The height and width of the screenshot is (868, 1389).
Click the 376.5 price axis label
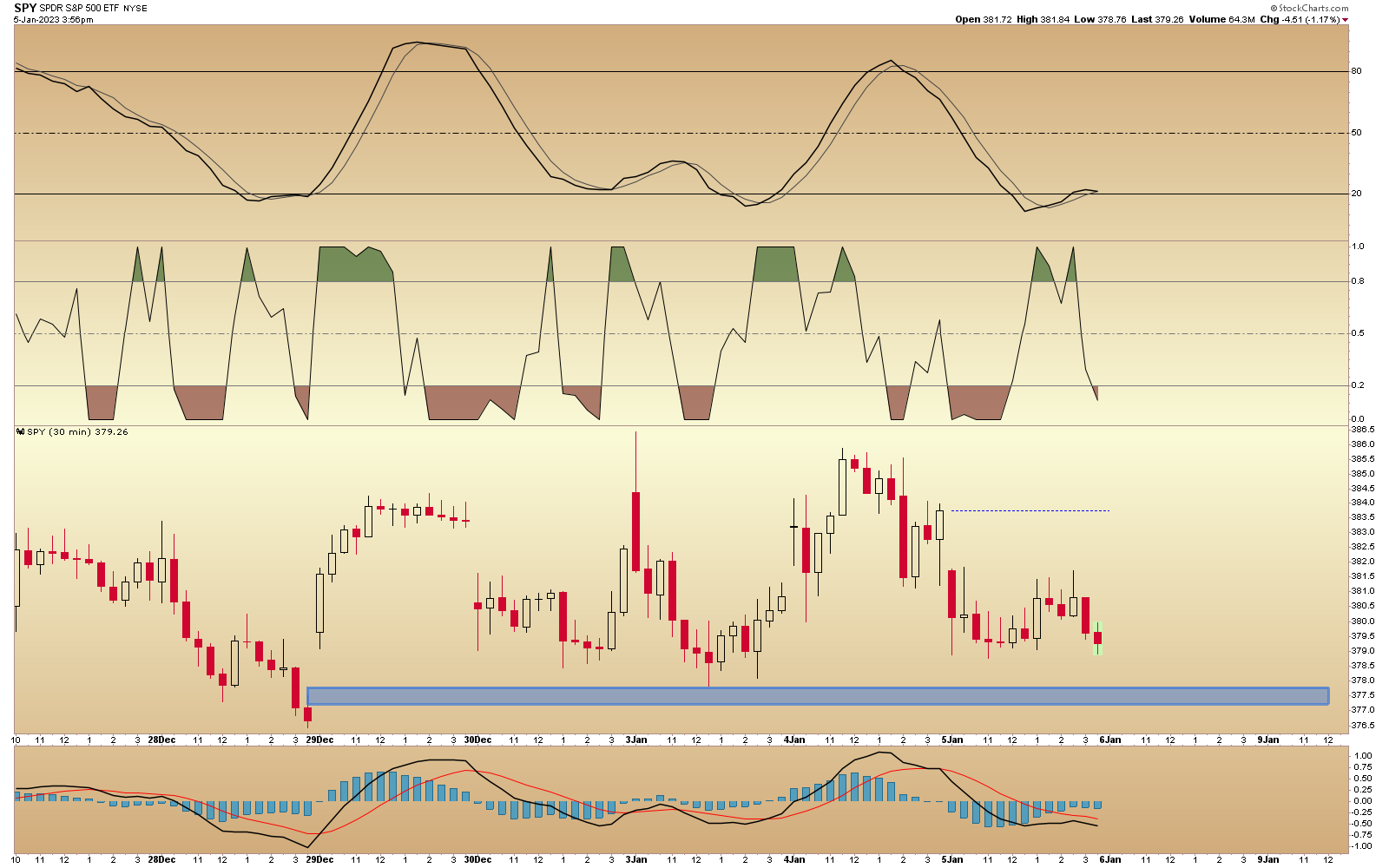click(x=1363, y=726)
